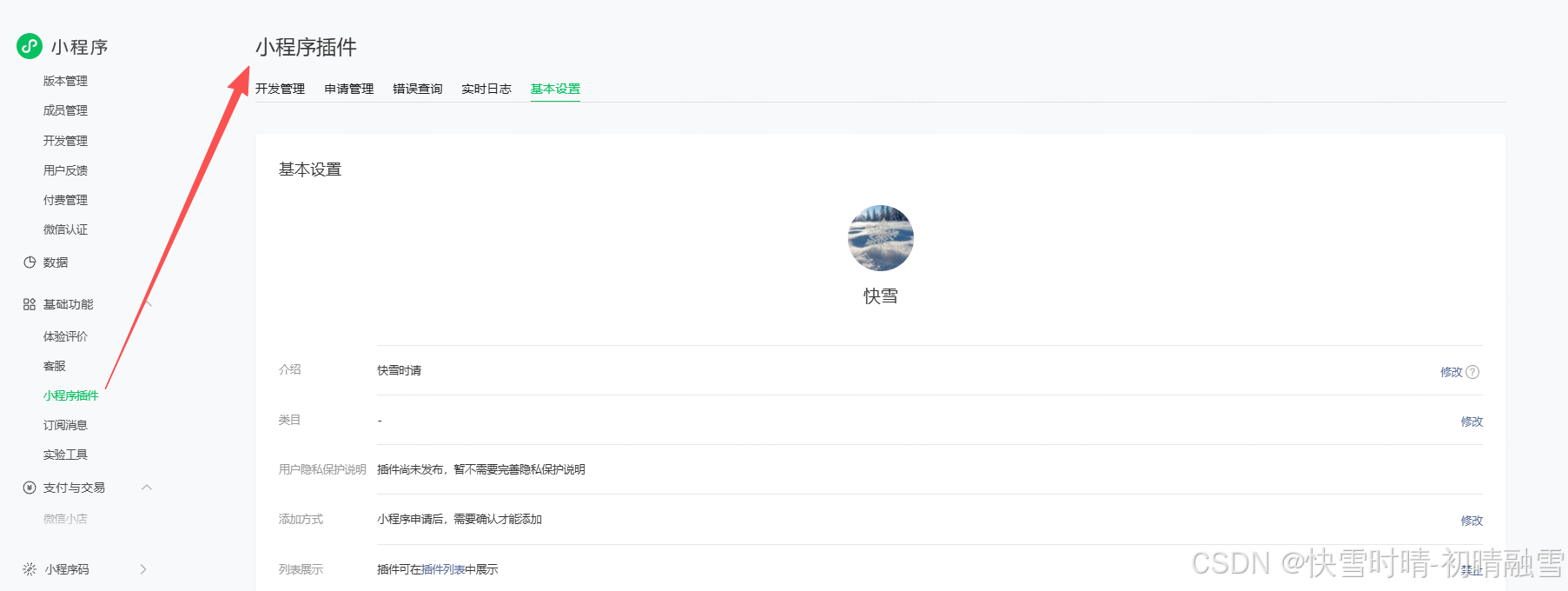Click 修改 in the 添加方式 row
The width and height of the screenshot is (1568, 591).
coord(1472,521)
